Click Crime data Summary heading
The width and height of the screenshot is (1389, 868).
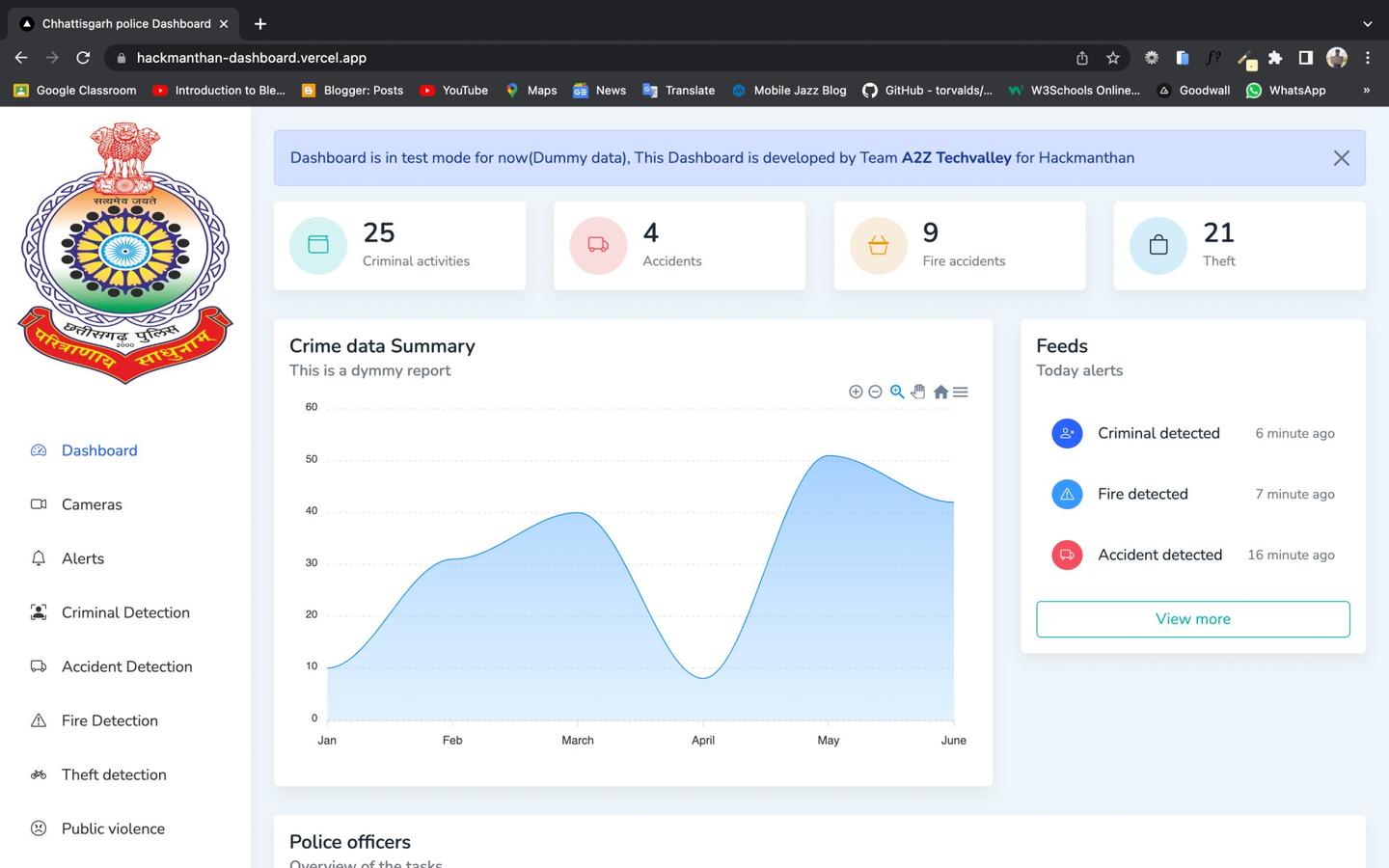pyautogui.click(x=382, y=346)
